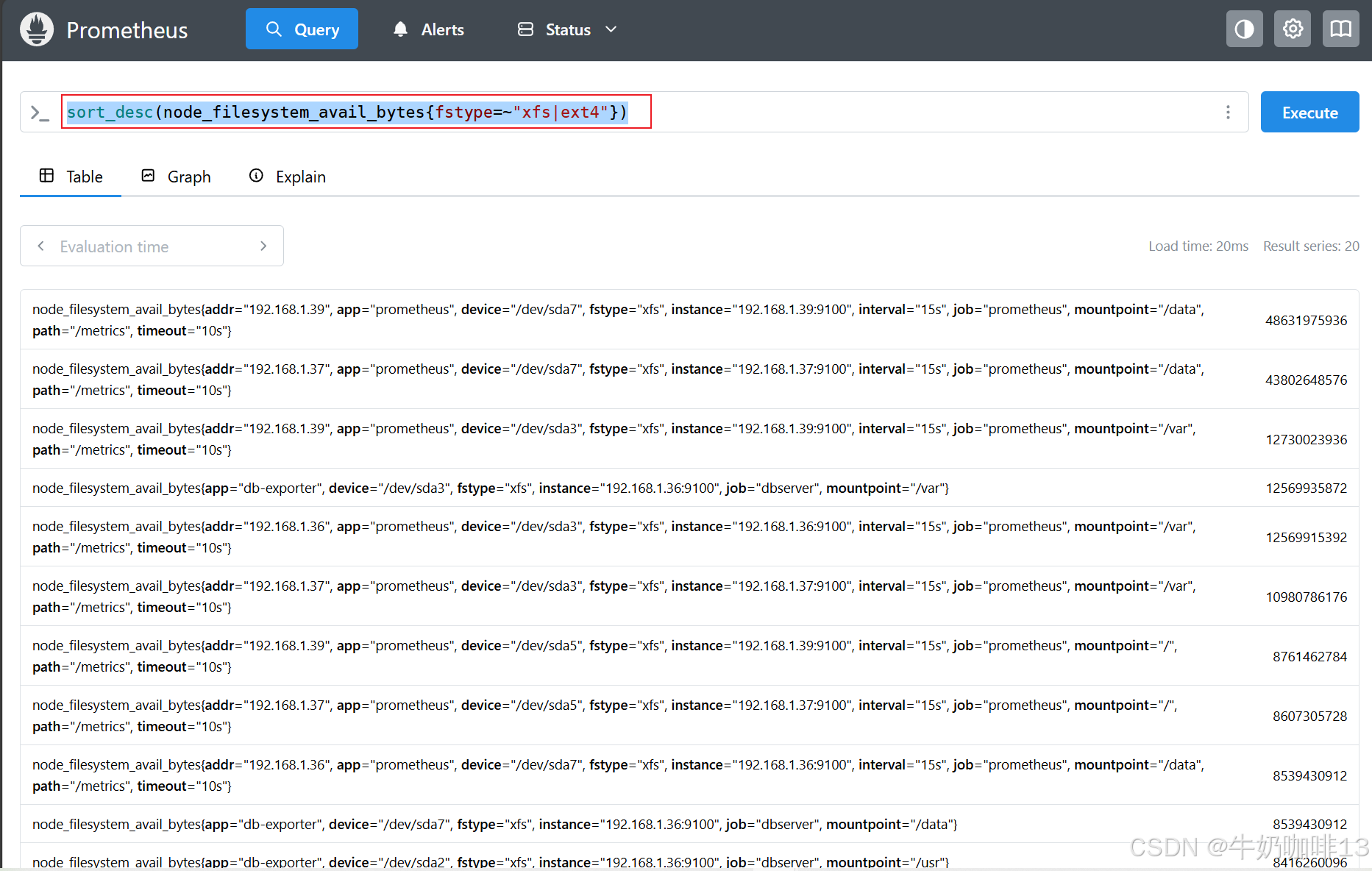Image resolution: width=1372 pixels, height=871 pixels.
Task: Focus the PromQL expression input field
Action: tap(633, 112)
